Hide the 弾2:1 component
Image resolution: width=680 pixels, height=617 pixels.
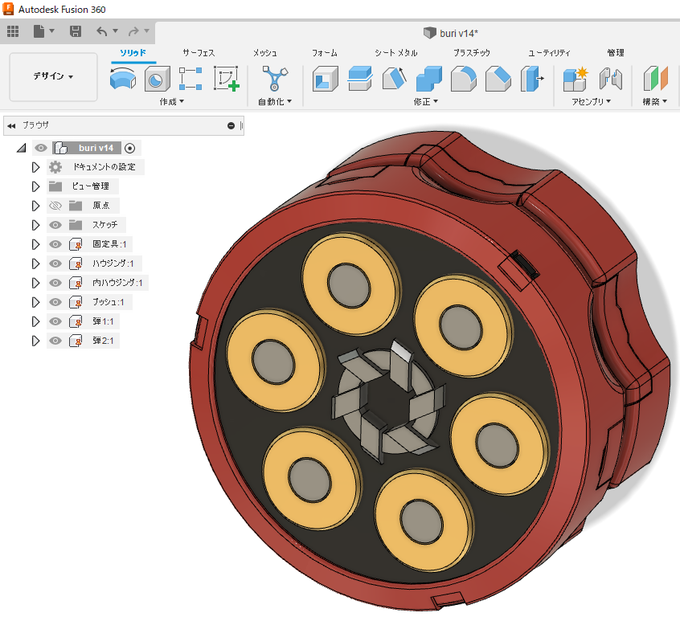(x=55, y=341)
